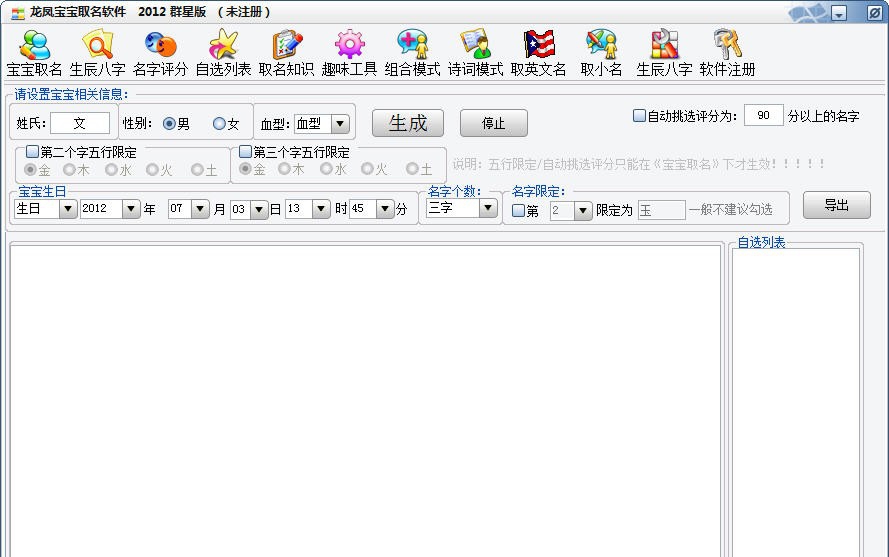Select 金 radio under 第二个字五行限定
The width and height of the screenshot is (889, 557).
pyautogui.click(x=31, y=170)
